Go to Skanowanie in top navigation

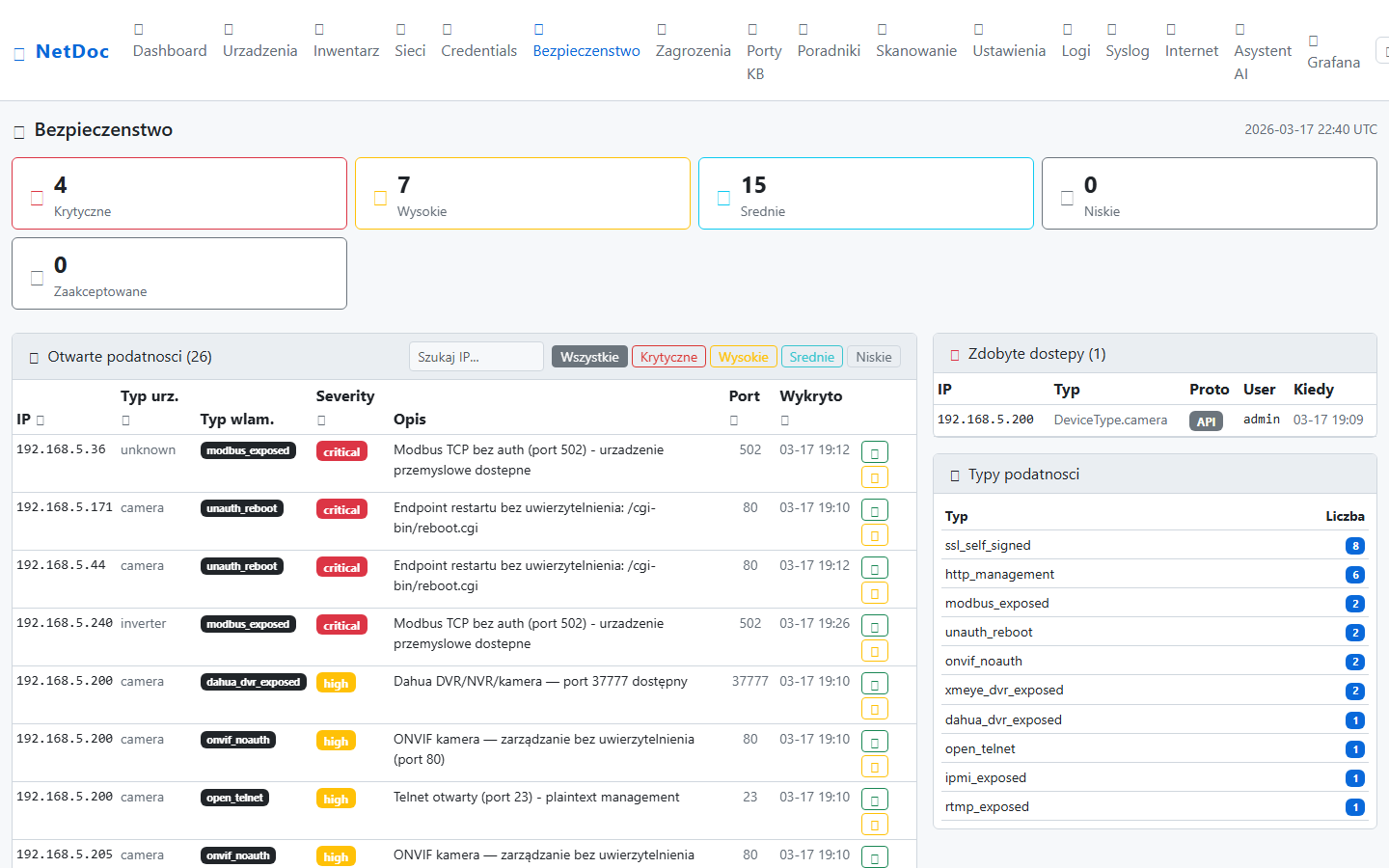(x=915, y=51)
